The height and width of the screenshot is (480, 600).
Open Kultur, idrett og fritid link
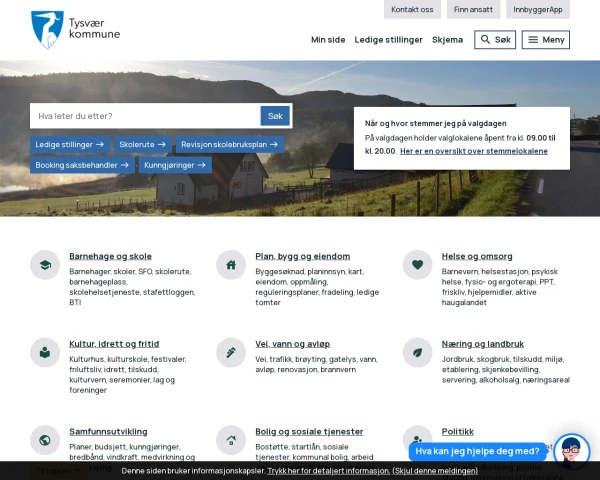pos(114,344)
